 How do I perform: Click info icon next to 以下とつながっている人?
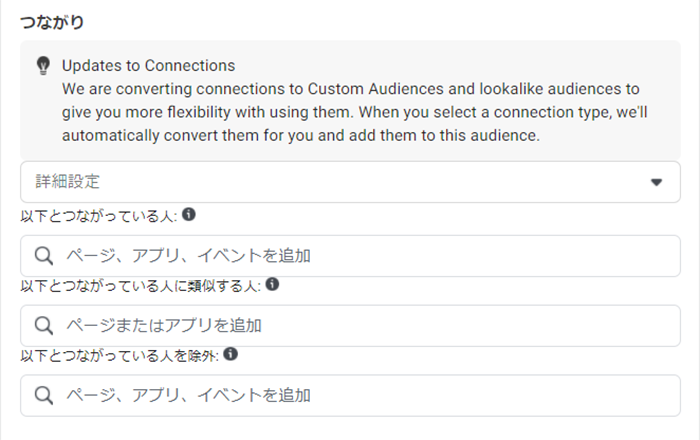tap(189, 214)
